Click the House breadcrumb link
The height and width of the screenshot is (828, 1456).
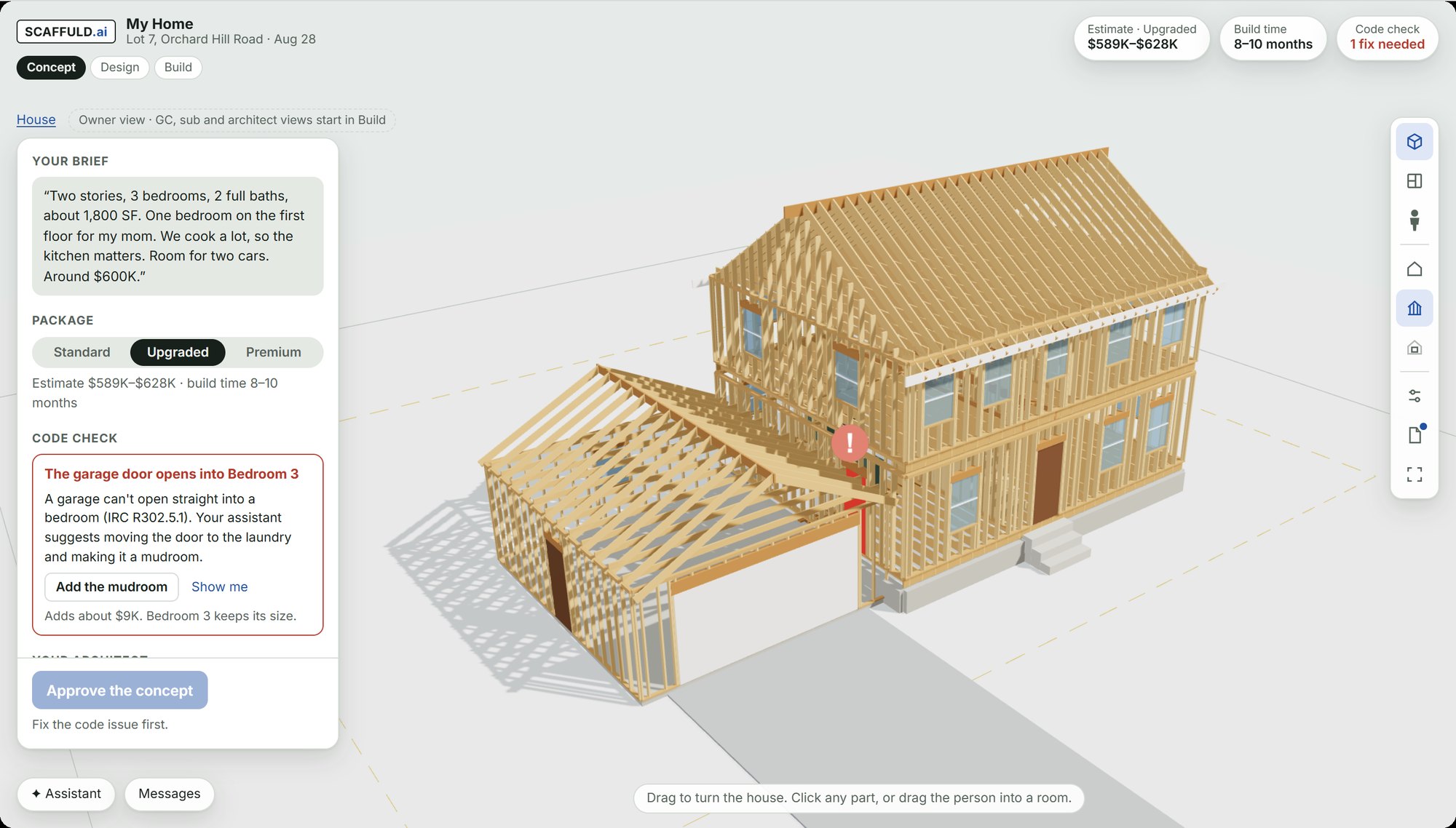[x=36, y=120]
